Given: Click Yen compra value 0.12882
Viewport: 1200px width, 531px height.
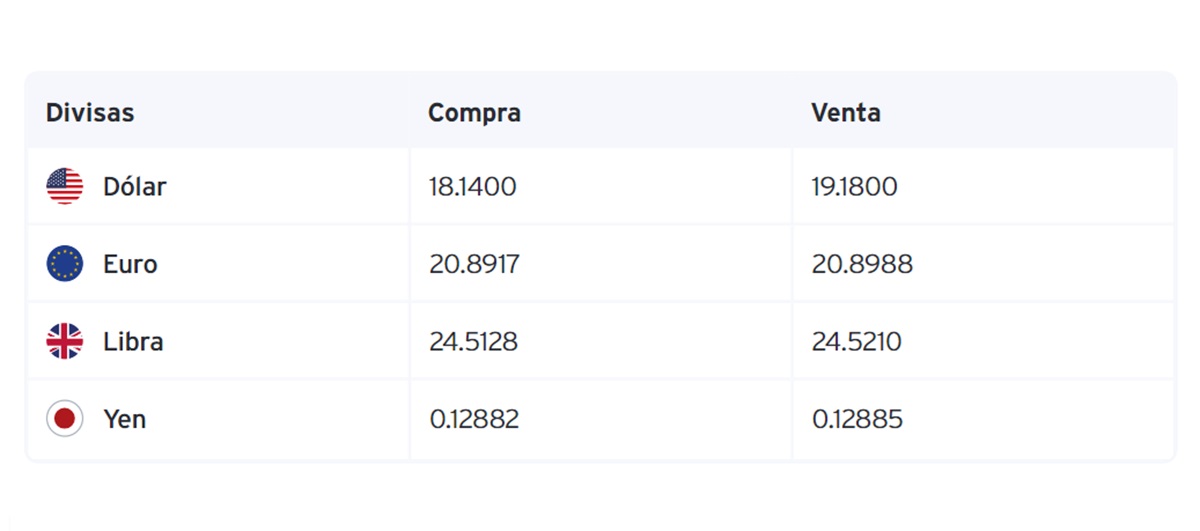Looking at the screenshot, I should pyautogui.click(x=475, y=419).
